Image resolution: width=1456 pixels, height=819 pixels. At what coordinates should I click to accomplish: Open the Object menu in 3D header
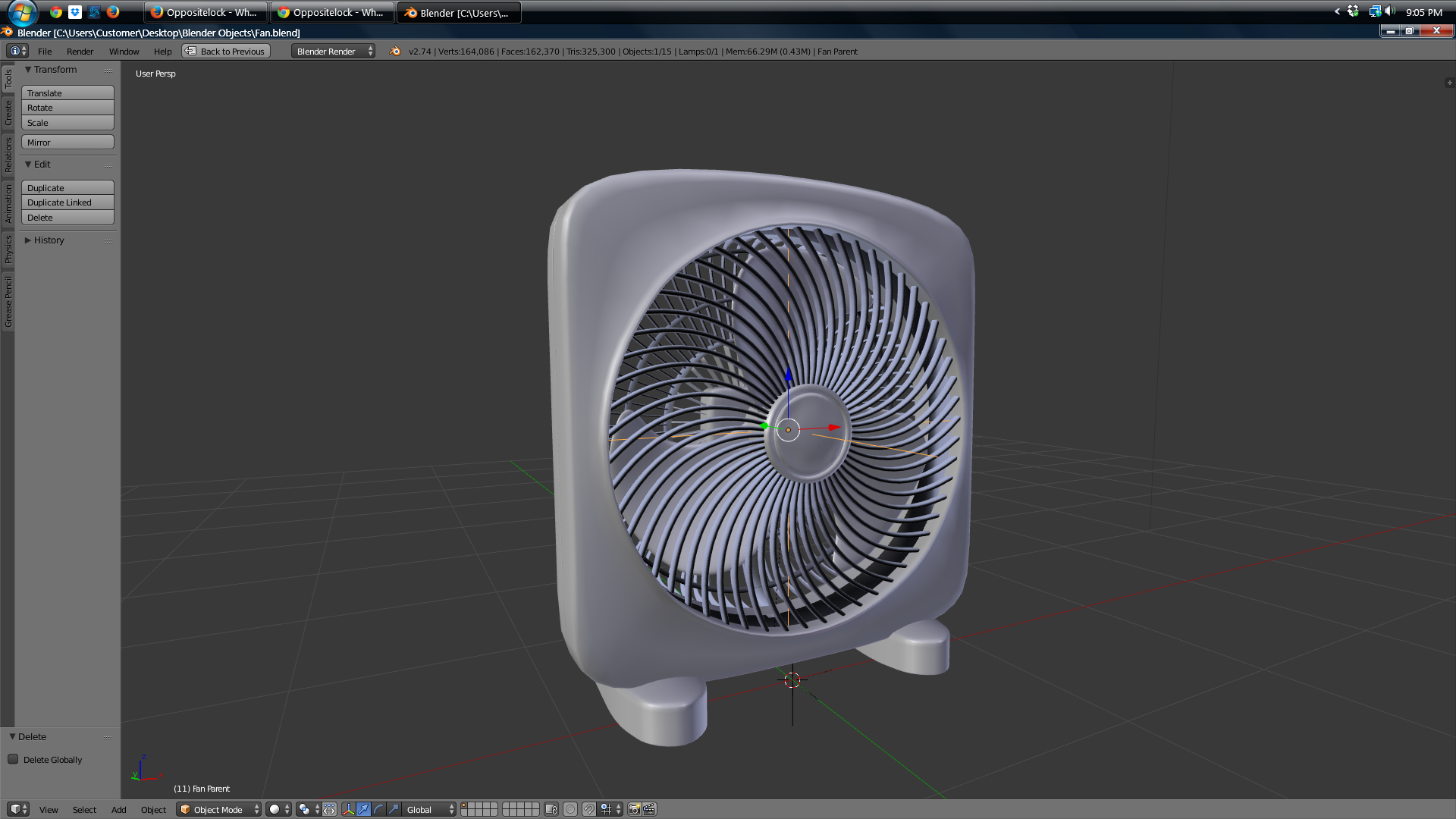pos(153,809)
